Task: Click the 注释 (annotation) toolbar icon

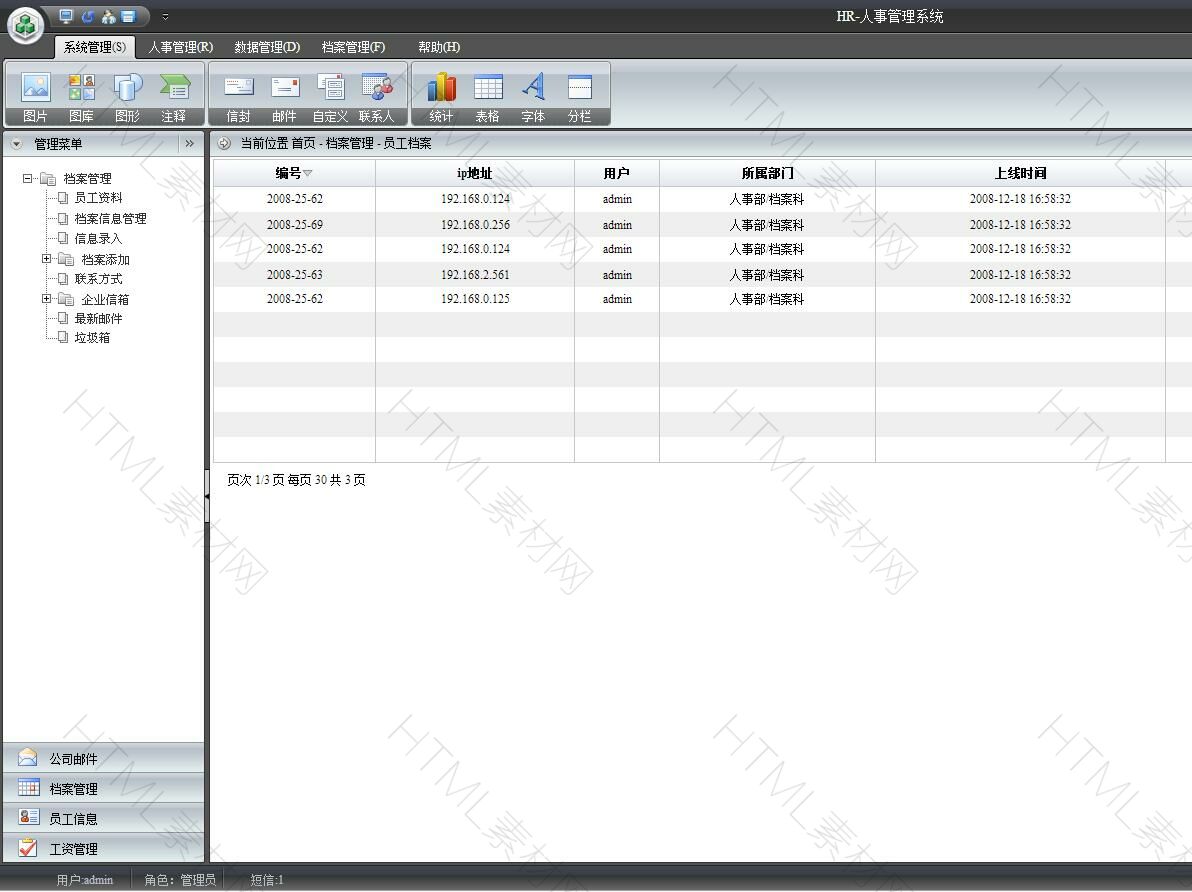Action: click(174, 89)
